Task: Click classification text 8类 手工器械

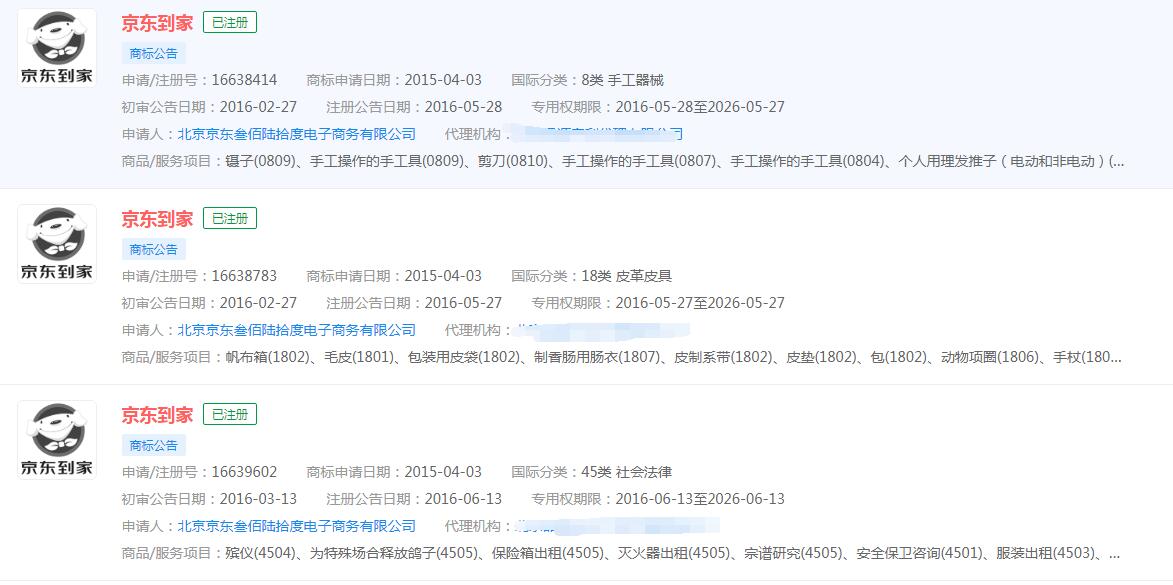Action: pos(622,80)
